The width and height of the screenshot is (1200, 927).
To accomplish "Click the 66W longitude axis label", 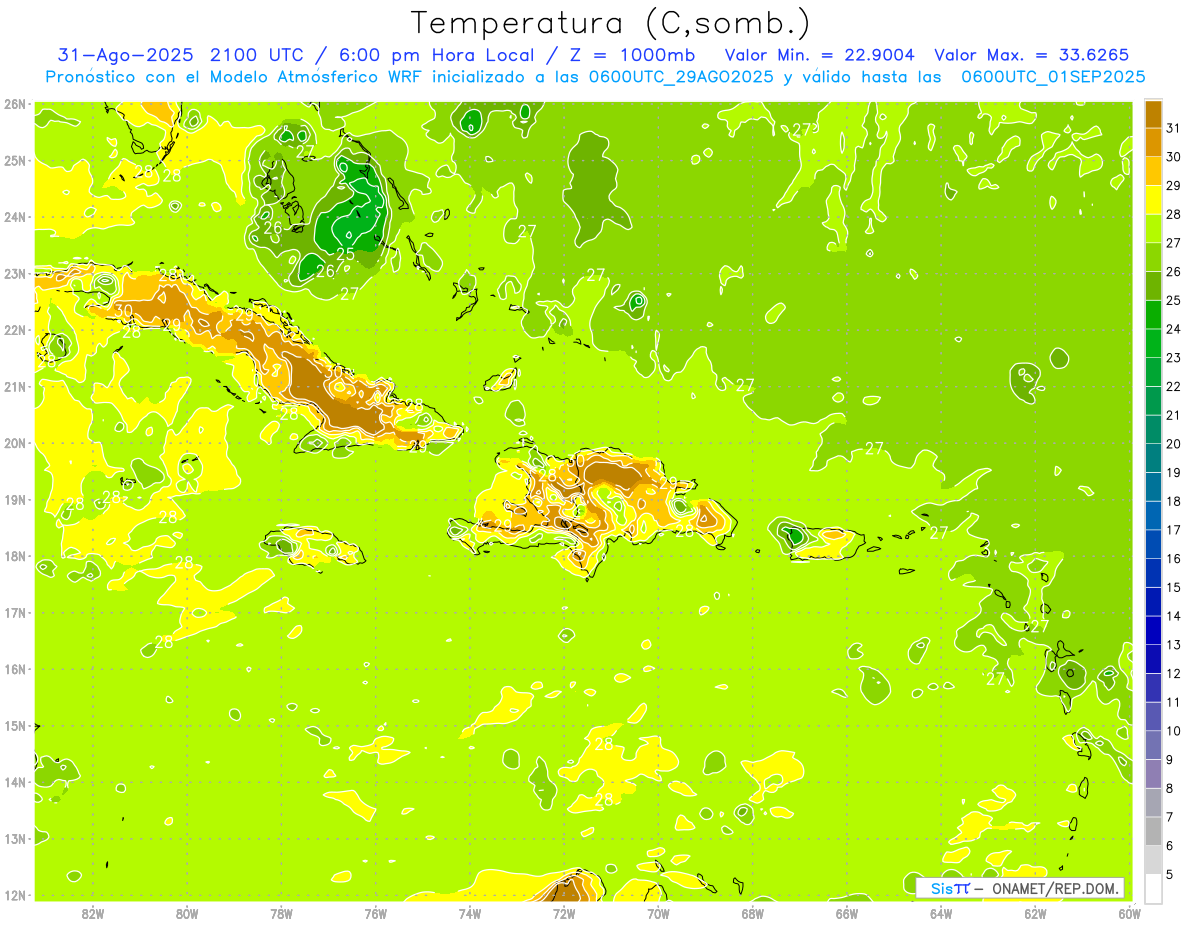I will coord(847,913).
